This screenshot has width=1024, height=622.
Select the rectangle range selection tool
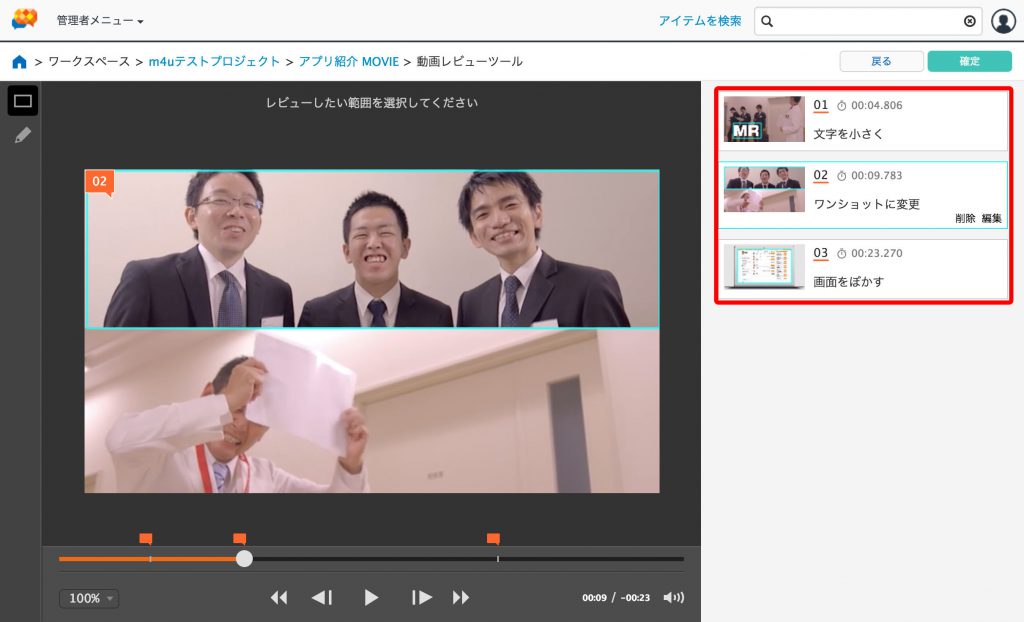[x=23, y=101]
